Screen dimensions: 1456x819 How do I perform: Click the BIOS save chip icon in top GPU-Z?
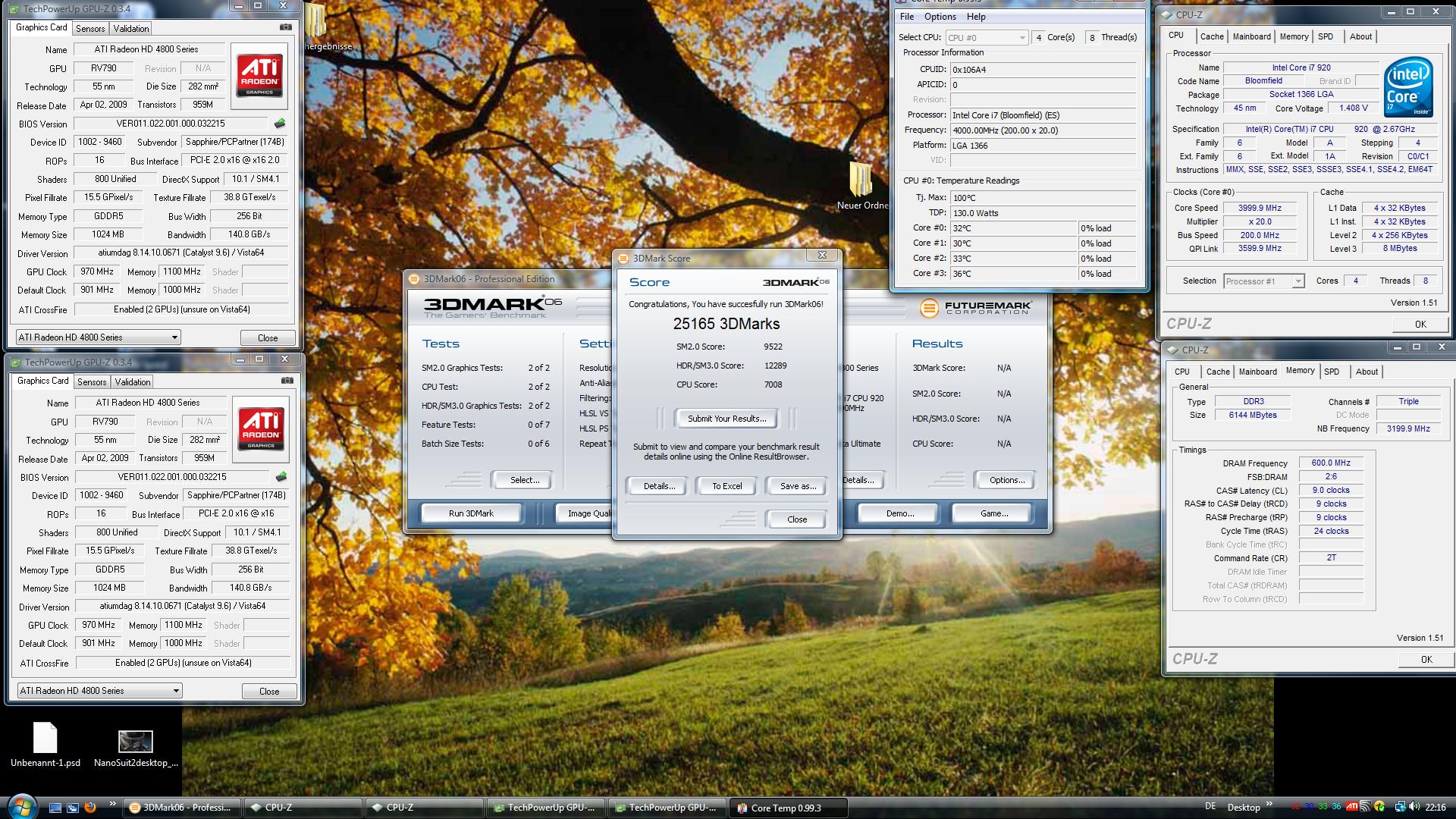pyautogui.click(x=280, y=124)
